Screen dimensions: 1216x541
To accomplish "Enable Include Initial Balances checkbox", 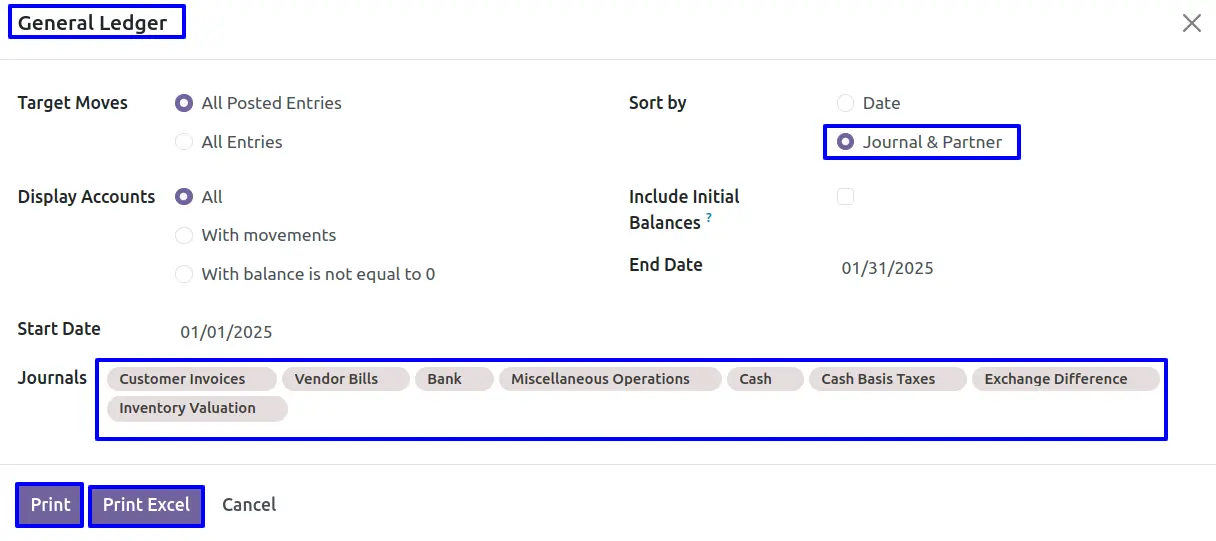I will click(x=846, y=197).
